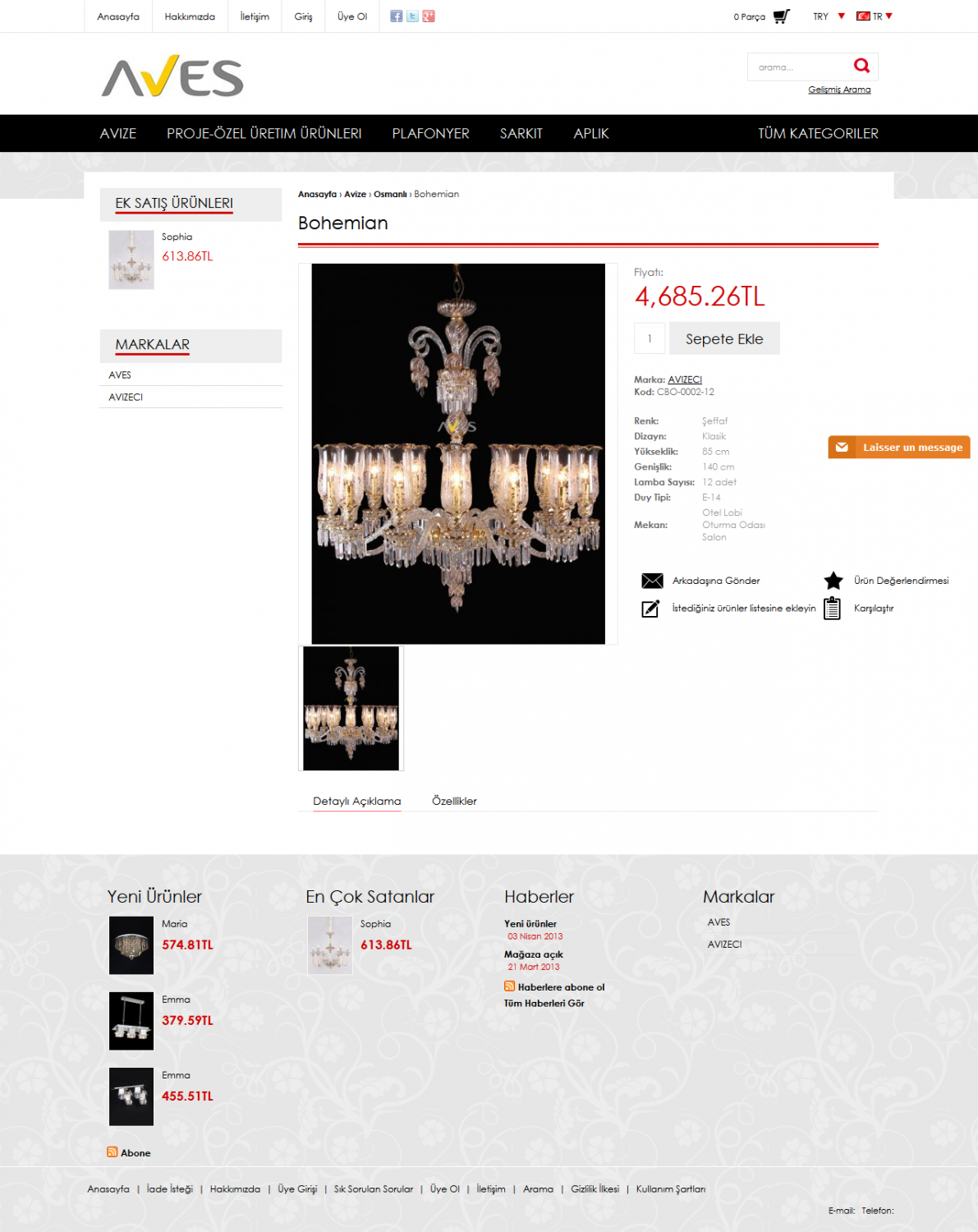Click the envelope icon for Arkadaşına Gönder
Screen dimensions: 978x1232
click(x=652, y=581)
